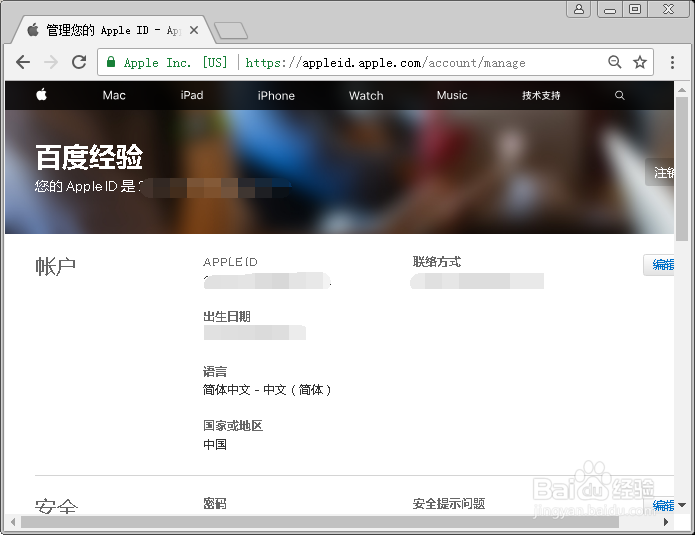Open the zoom magnifier icon in address bar
695x535 pixels.
tap(614, 62)
